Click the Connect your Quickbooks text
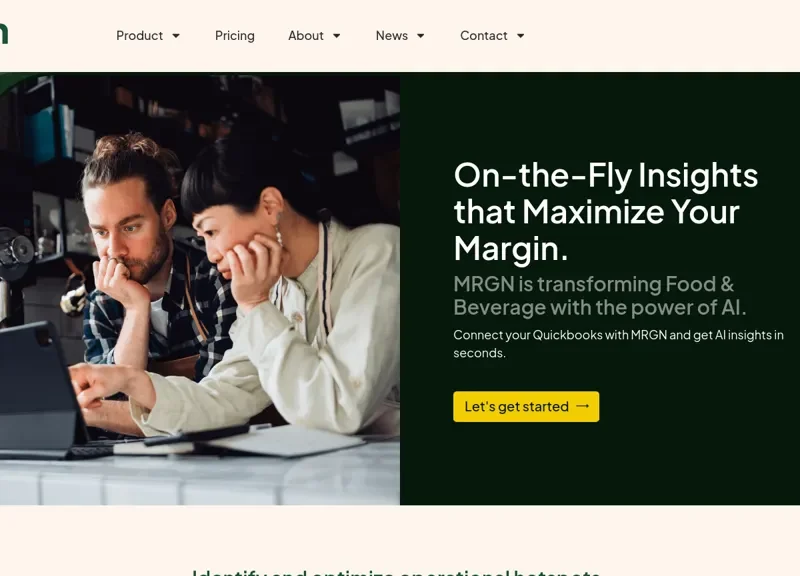Viewport: 800px width, 576px height. click(x=618, y=344)
